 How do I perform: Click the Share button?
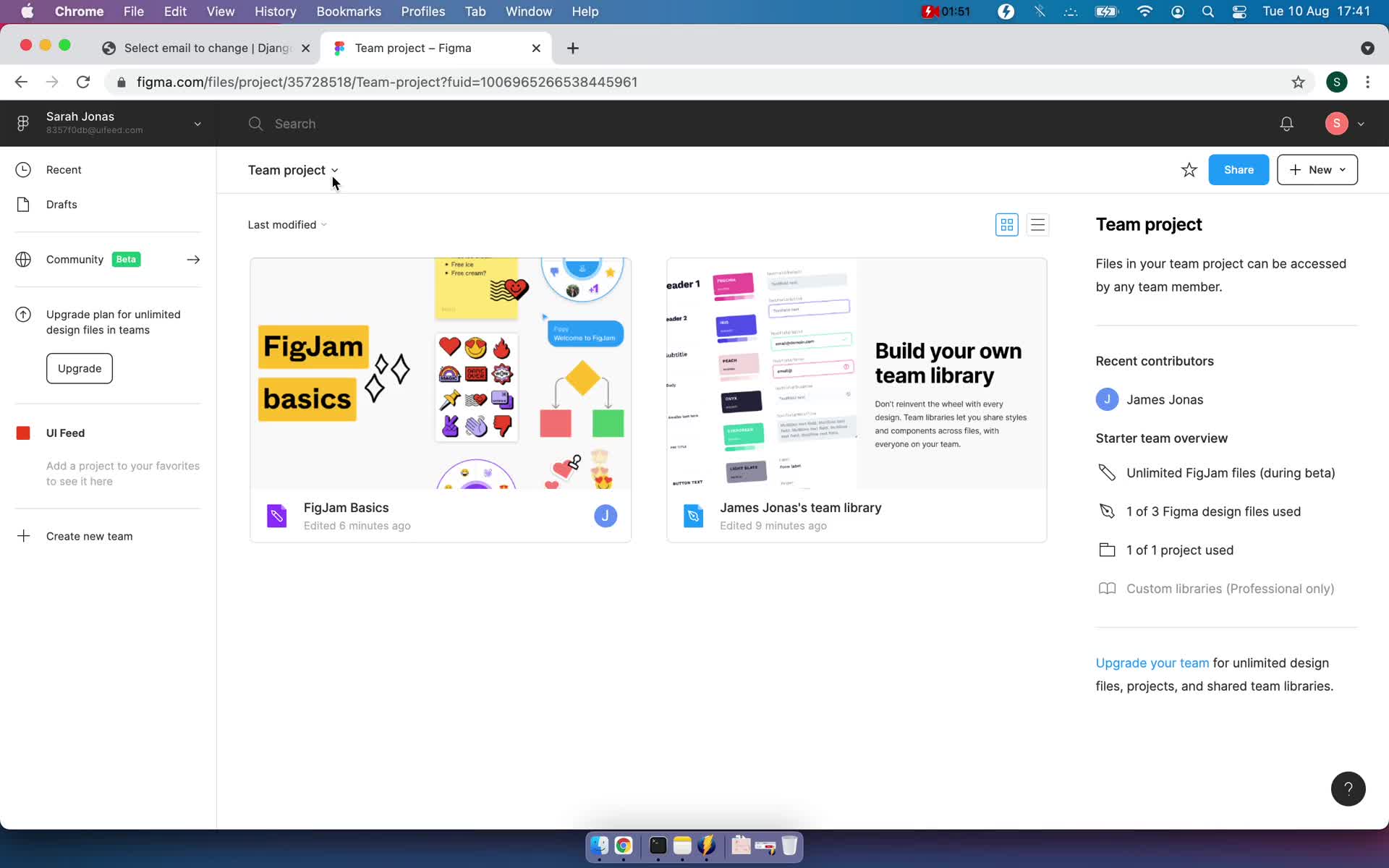[1239, 169]
